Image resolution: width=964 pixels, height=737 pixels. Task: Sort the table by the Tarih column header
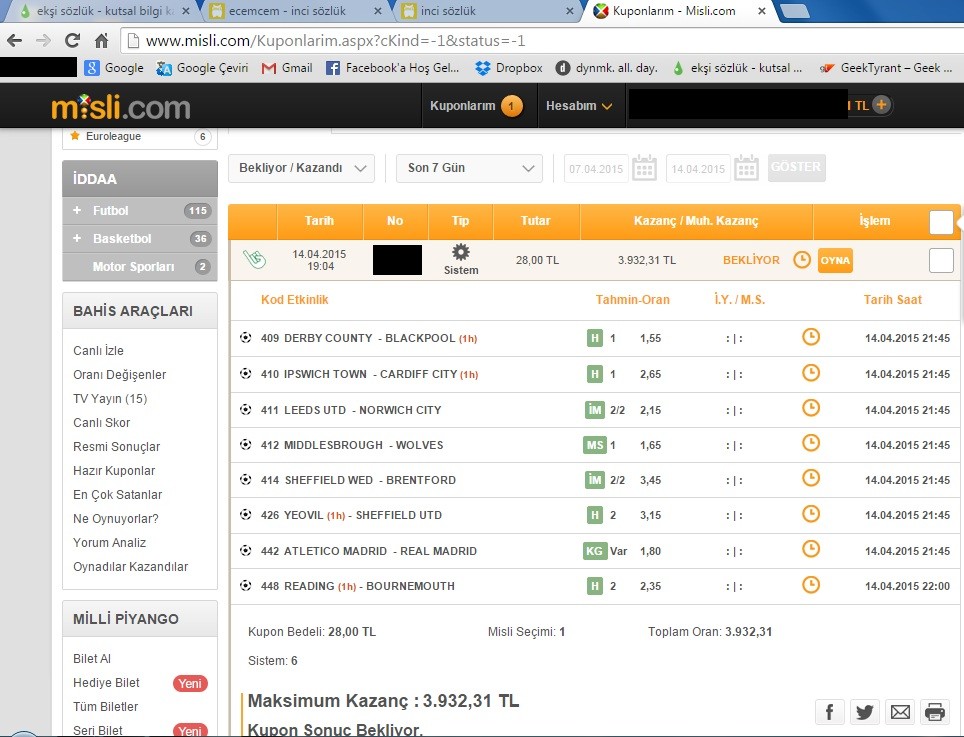tap(319, 221)
